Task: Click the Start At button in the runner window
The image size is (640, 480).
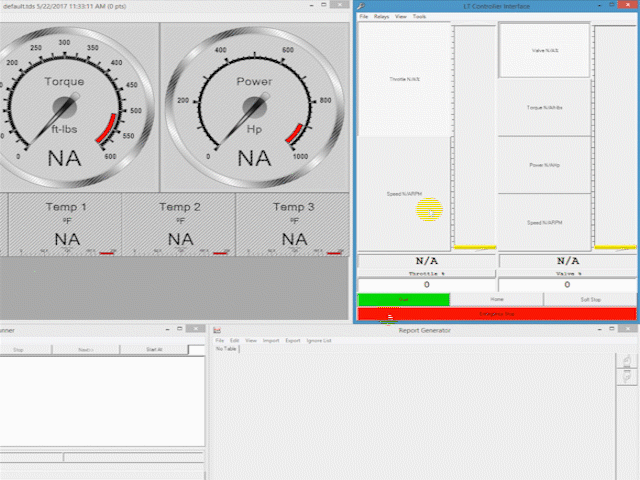Action: [x=154, y=350]
